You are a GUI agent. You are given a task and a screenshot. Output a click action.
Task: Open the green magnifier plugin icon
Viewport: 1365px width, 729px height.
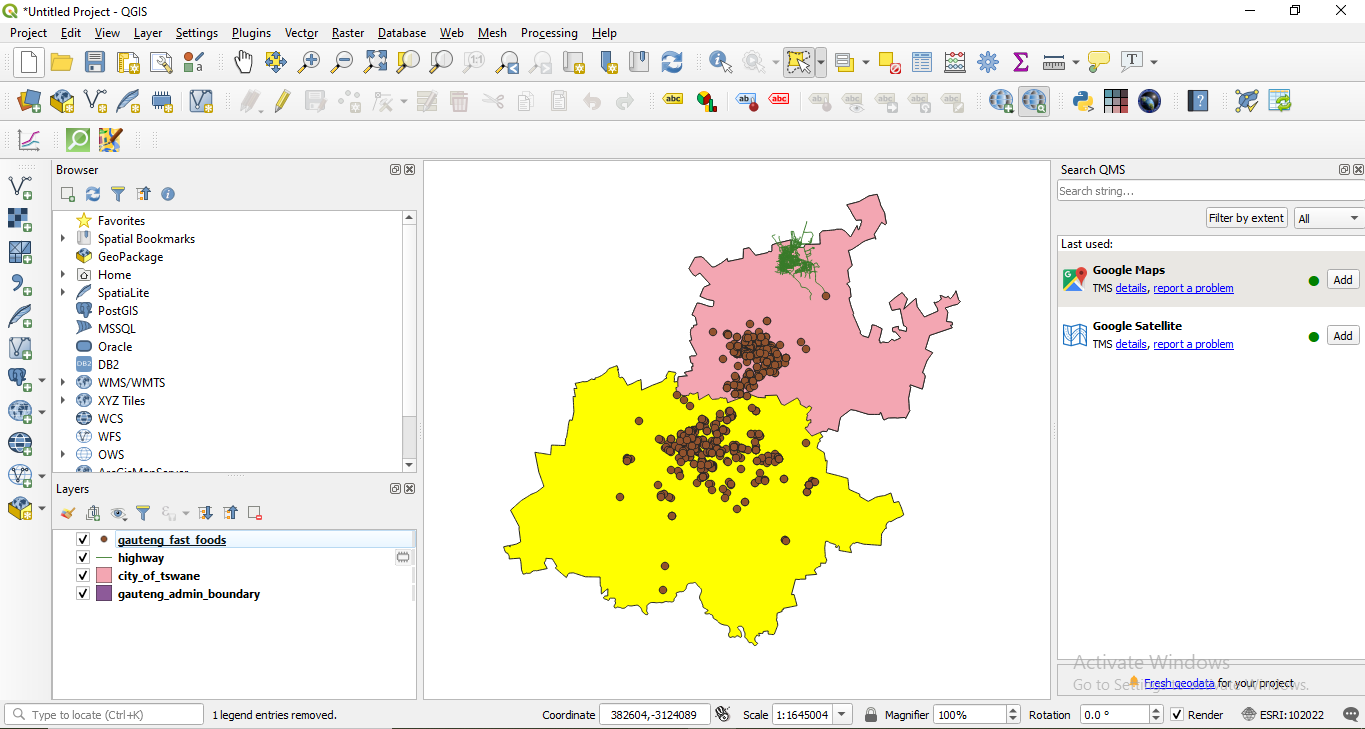78,140
